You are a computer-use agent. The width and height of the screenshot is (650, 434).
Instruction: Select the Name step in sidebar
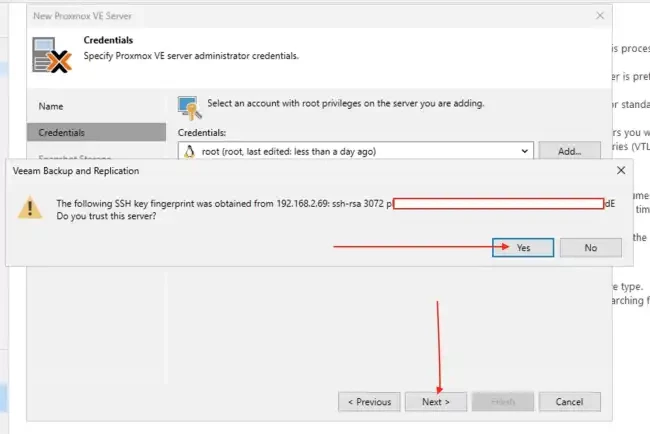(x=51, y=106)
